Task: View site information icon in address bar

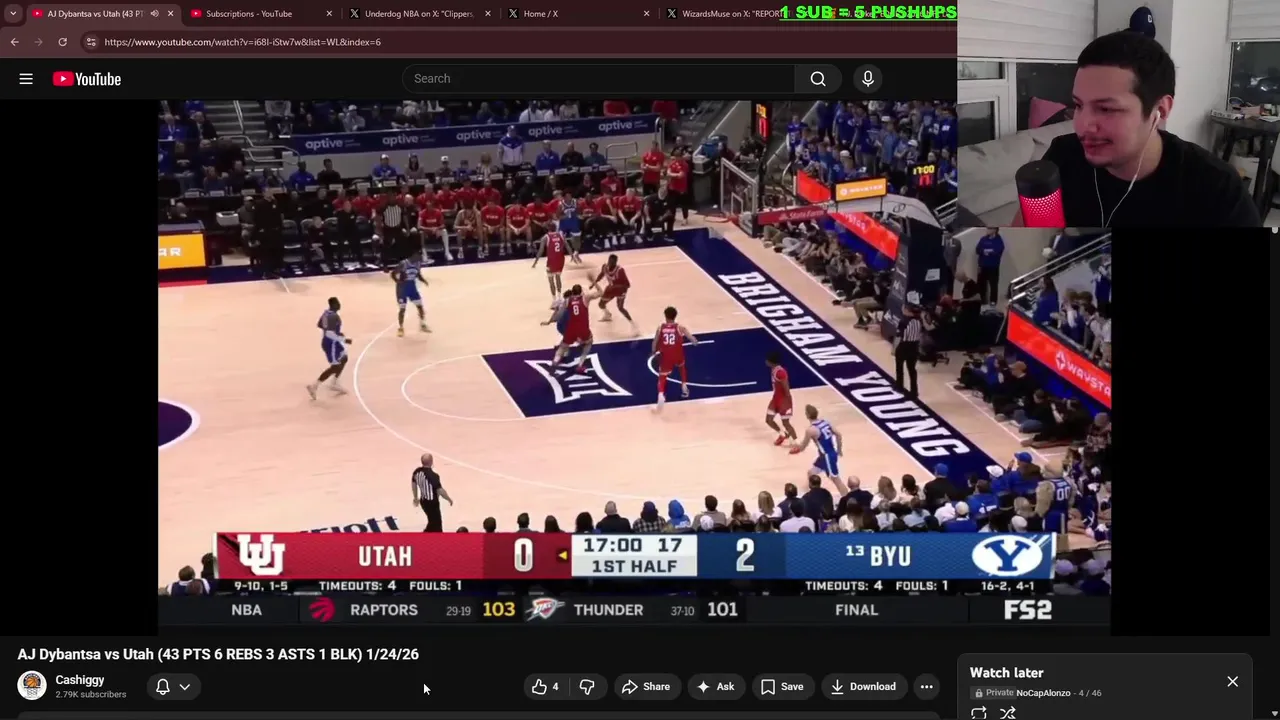Action: (x=91, y=42)
